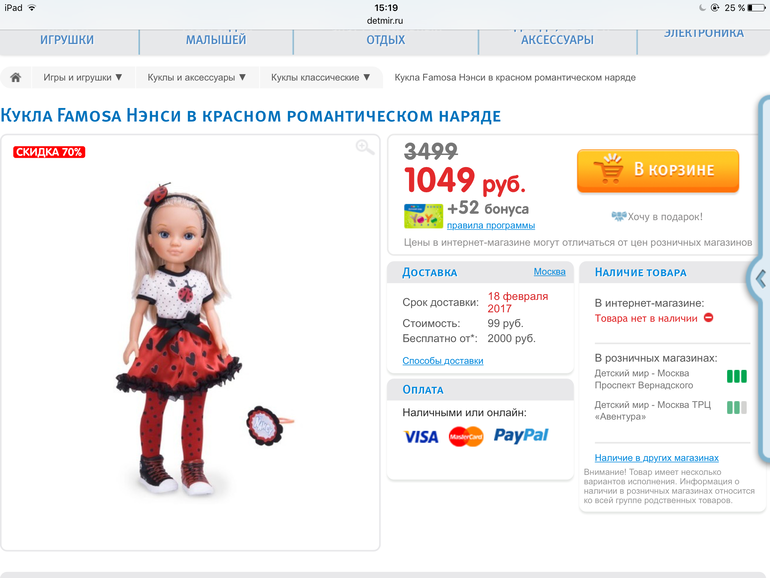This screenshot has width=770, height=578.
Task: Click the red out-of-stock status icon
Action: (x=708, y=318)
